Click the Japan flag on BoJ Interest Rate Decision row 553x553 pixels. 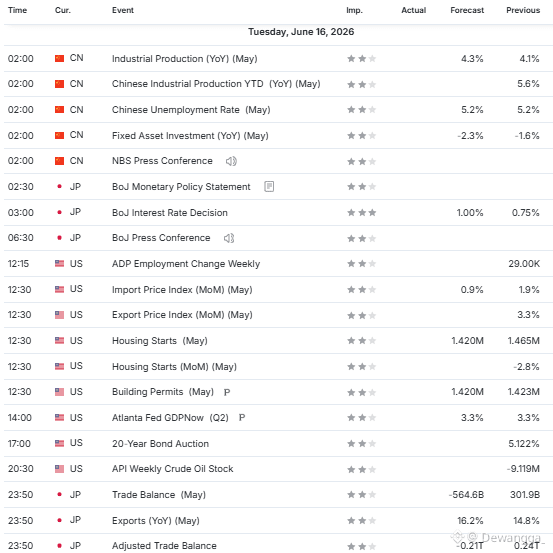[60, 212]
